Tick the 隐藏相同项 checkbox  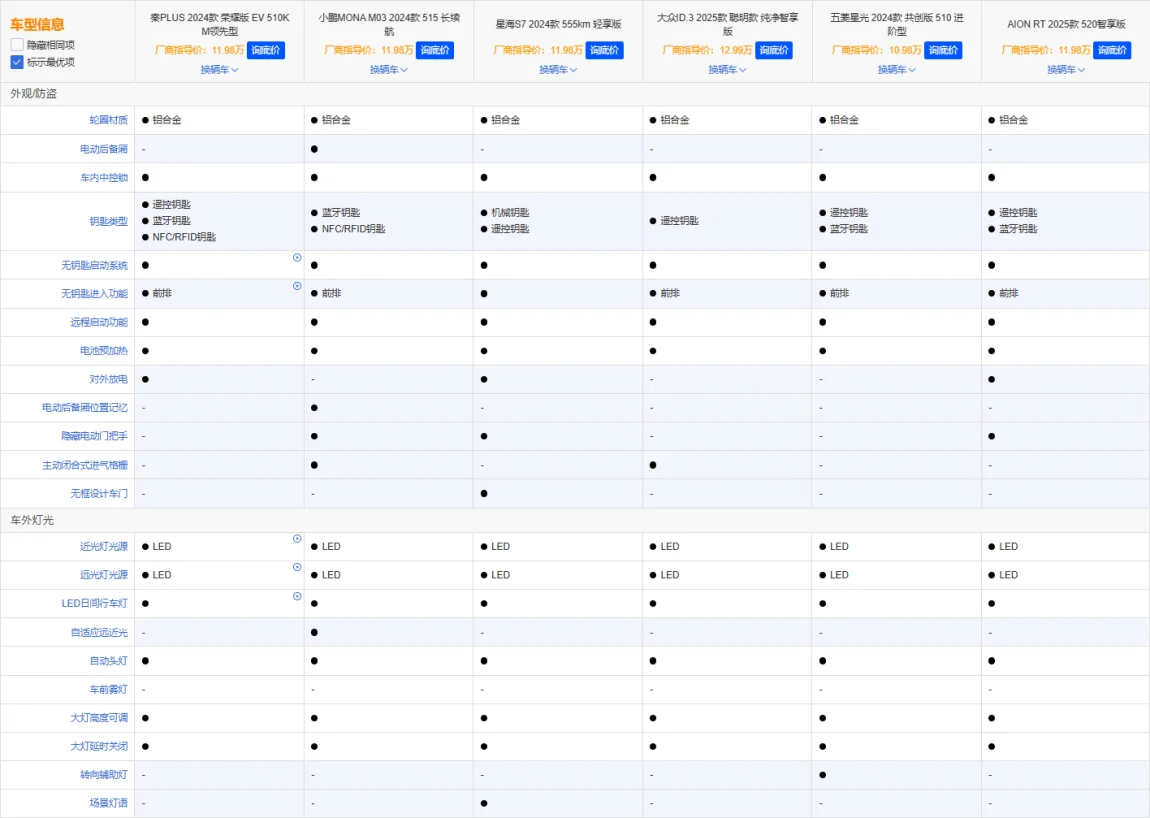point(17,45)
